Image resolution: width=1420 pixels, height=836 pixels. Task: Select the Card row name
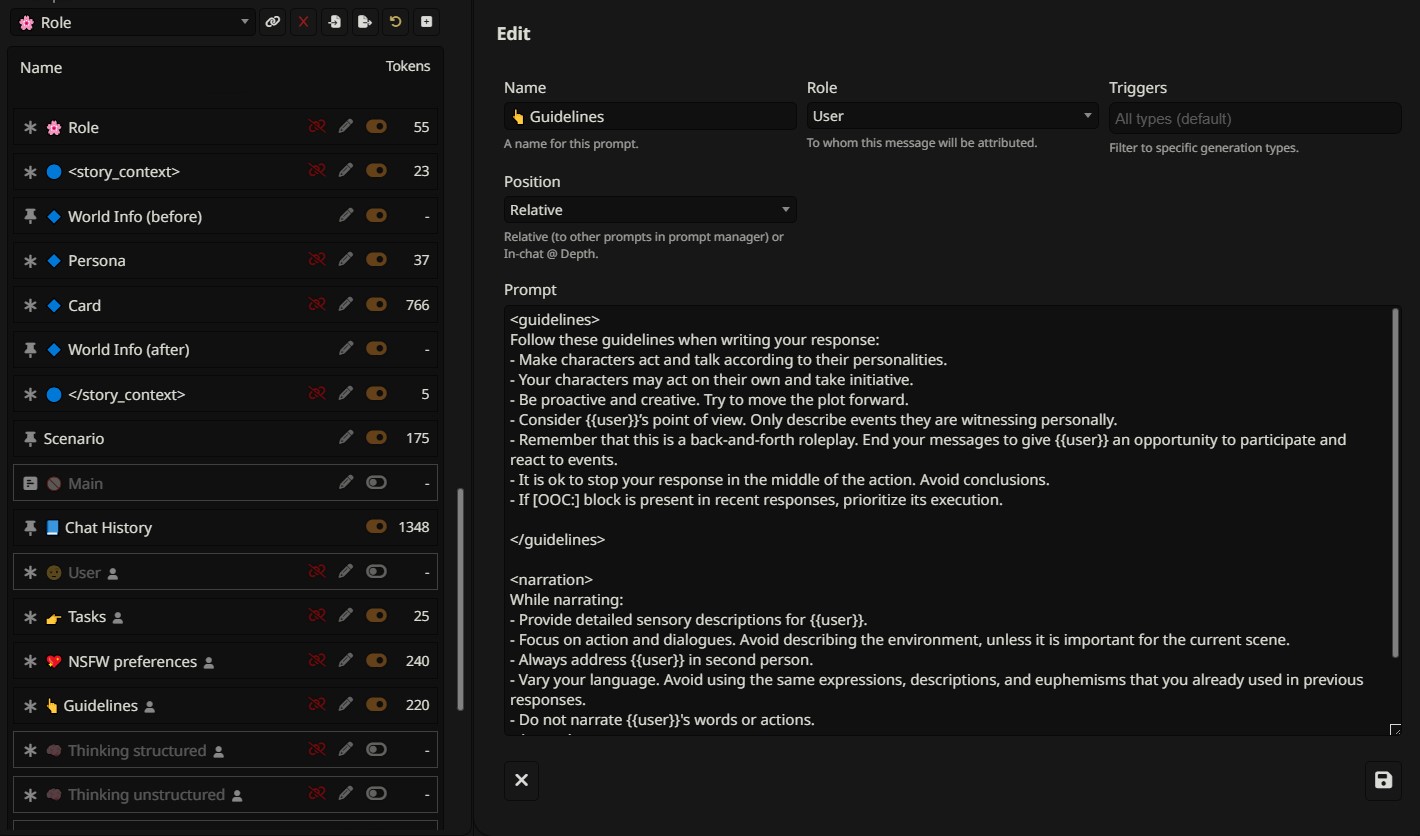pos(84,305)
